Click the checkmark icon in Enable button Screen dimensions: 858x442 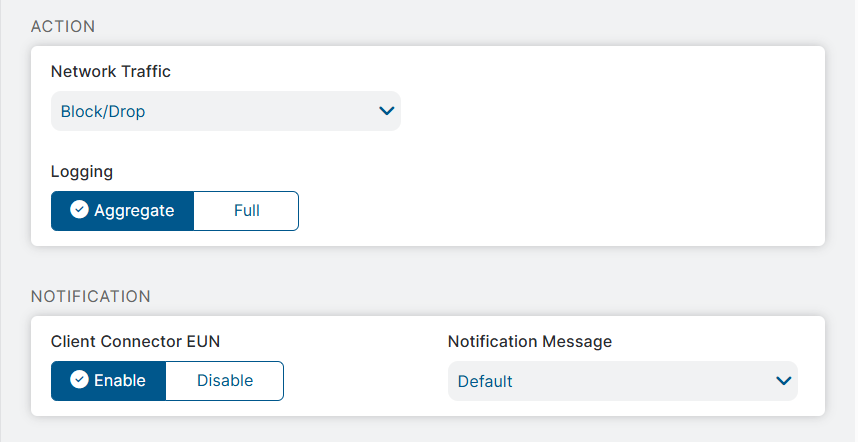point(80,380)
